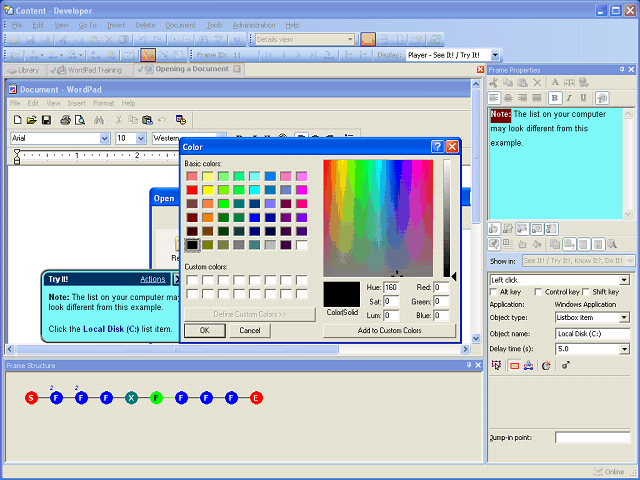The image size is (640, 480).
Task: Click the Hue value field
Action: click(391, 287)
